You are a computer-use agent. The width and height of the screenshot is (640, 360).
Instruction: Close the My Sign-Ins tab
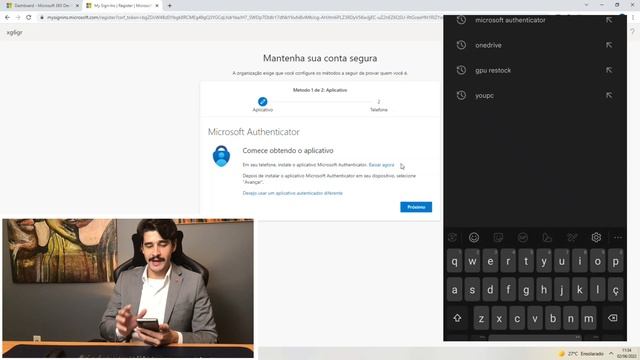[157, 6]
